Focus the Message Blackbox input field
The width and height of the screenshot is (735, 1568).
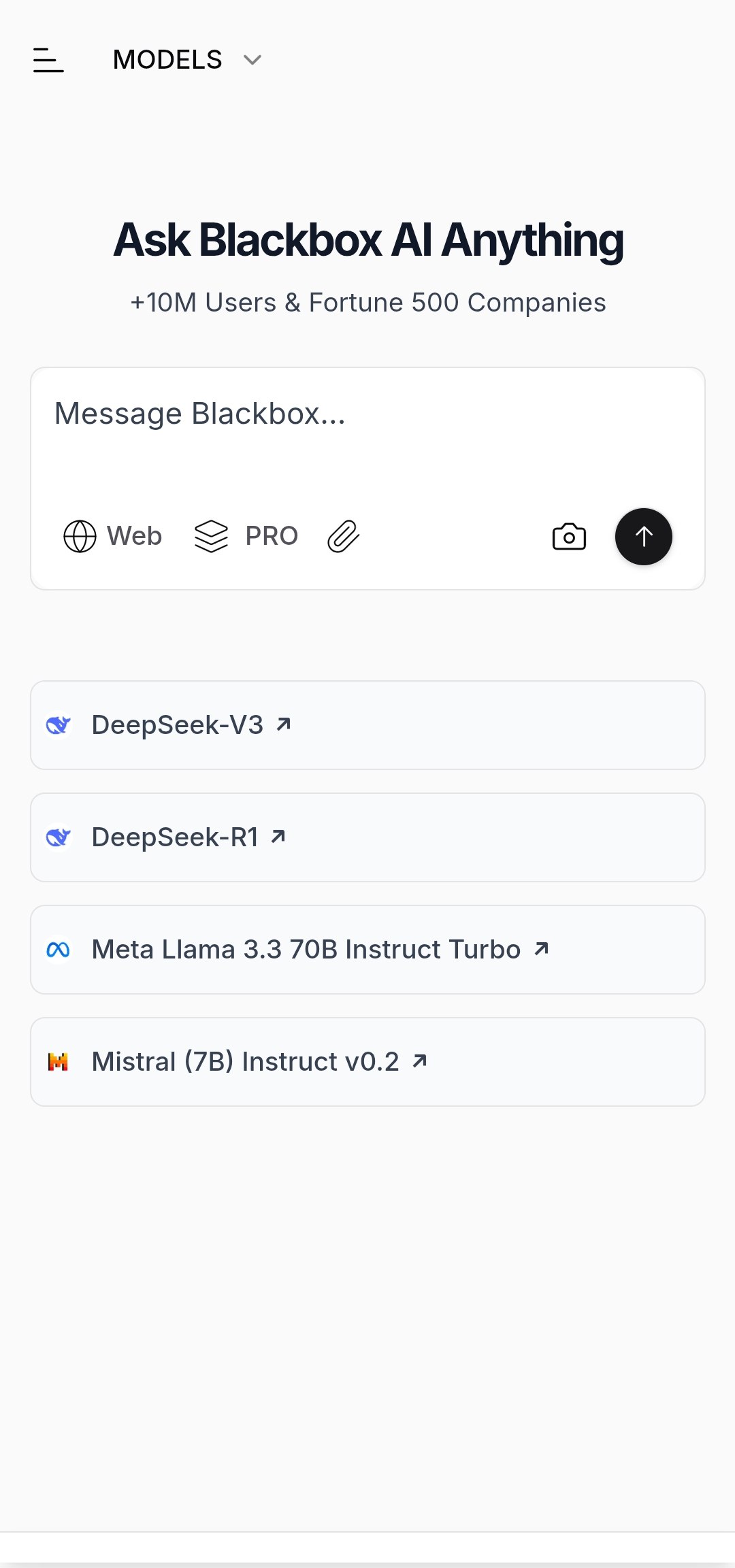tap(367, 435)
